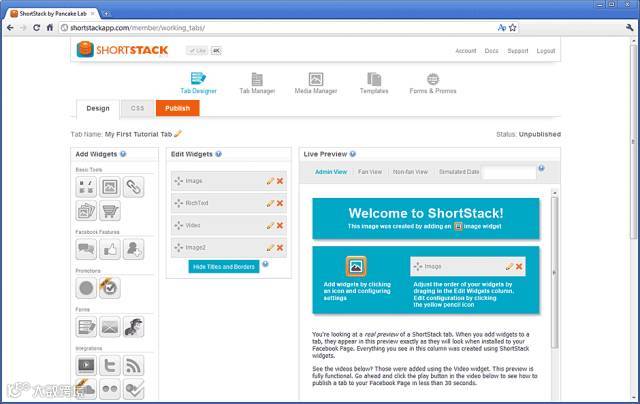The image size is (640, 404).
Task: Add the Flickr two-dots widget
Action: click(110, 389)
